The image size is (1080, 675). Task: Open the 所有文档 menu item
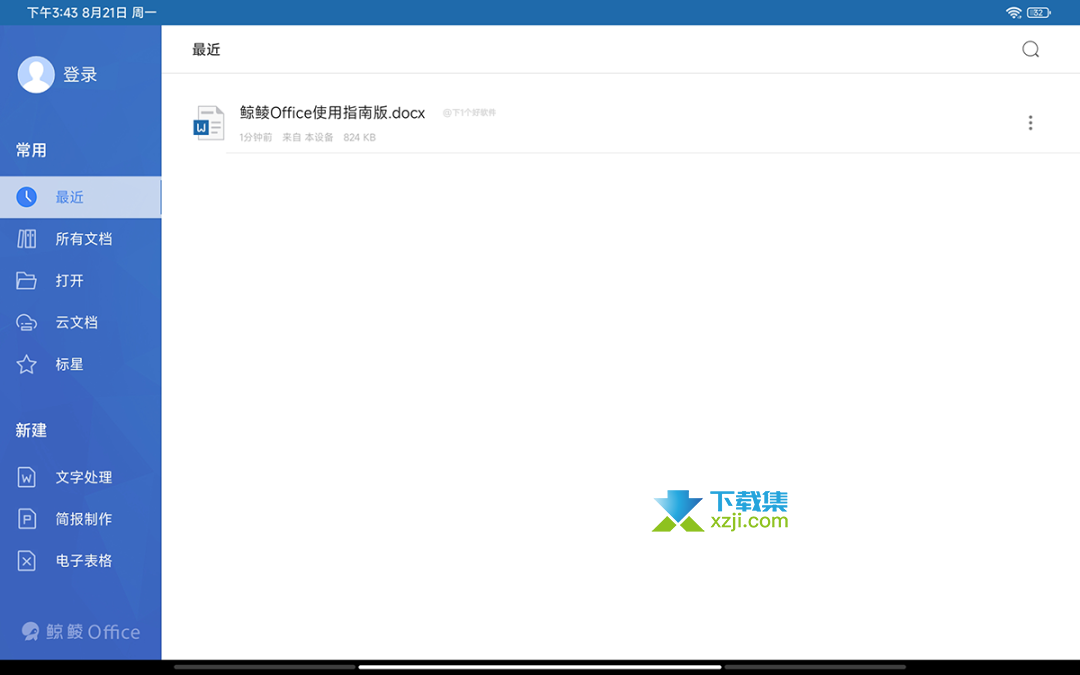pyautogui.click(x=81, y=239)
